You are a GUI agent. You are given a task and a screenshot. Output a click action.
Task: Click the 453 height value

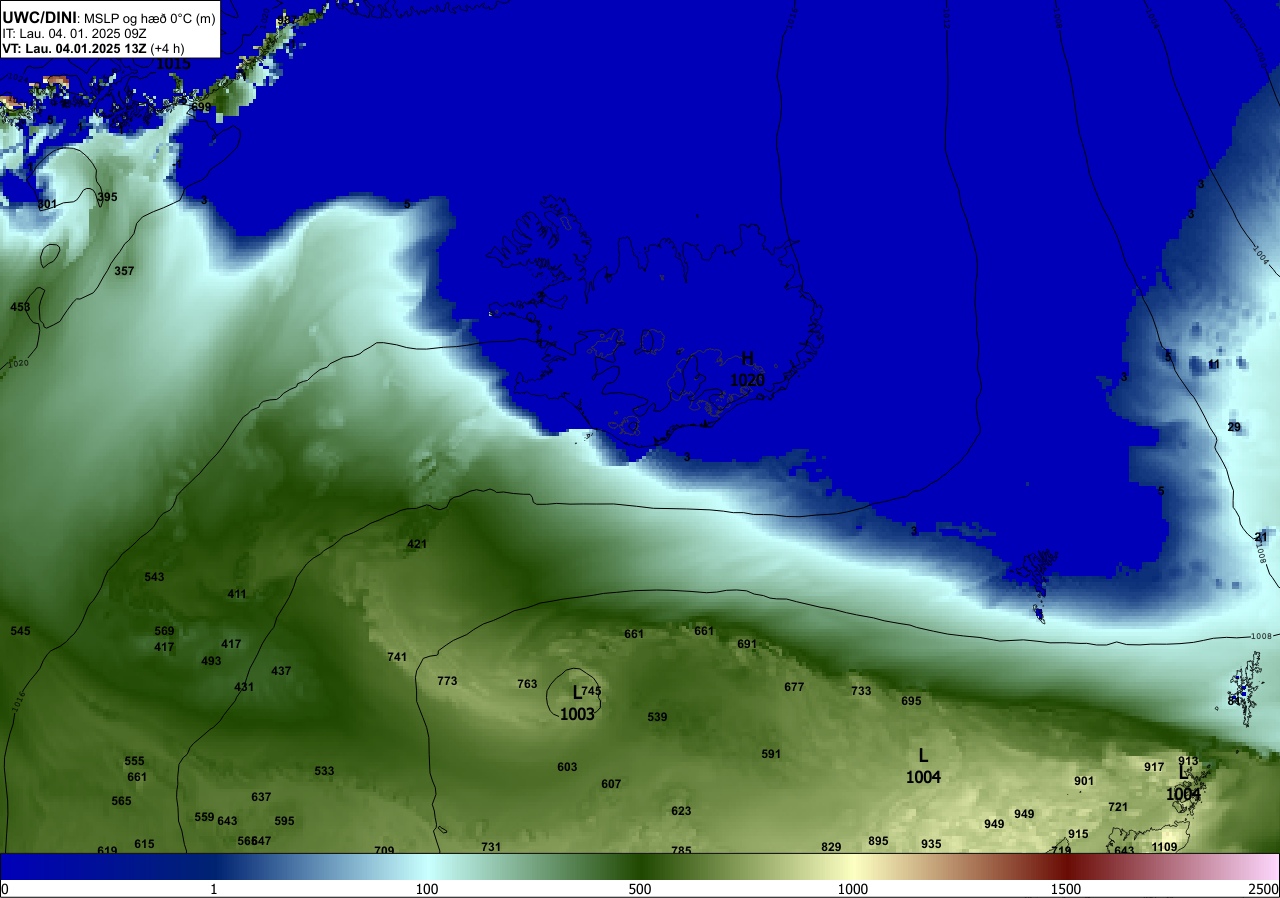click(x=20, y=307)
